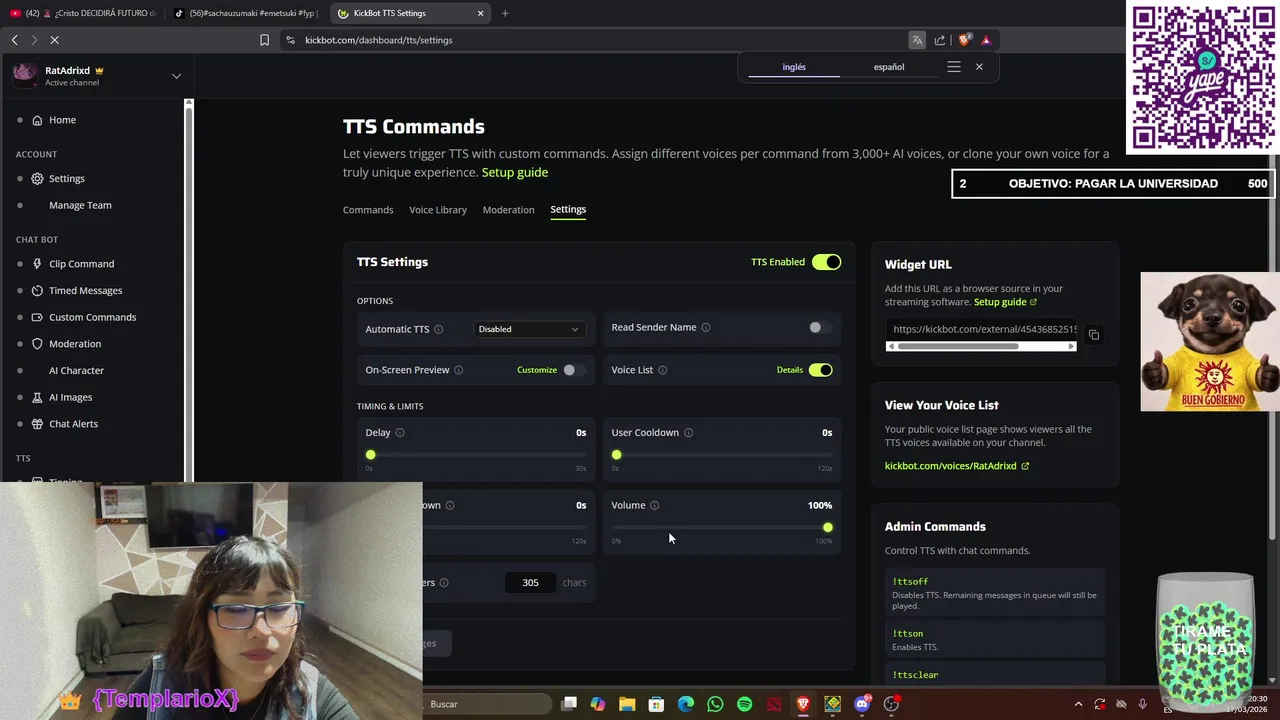Image resolution: width=1280 pixels, height=720 pixels.
Task: Open Microsoft Edge from the taskbar
Action: [686, 704]
